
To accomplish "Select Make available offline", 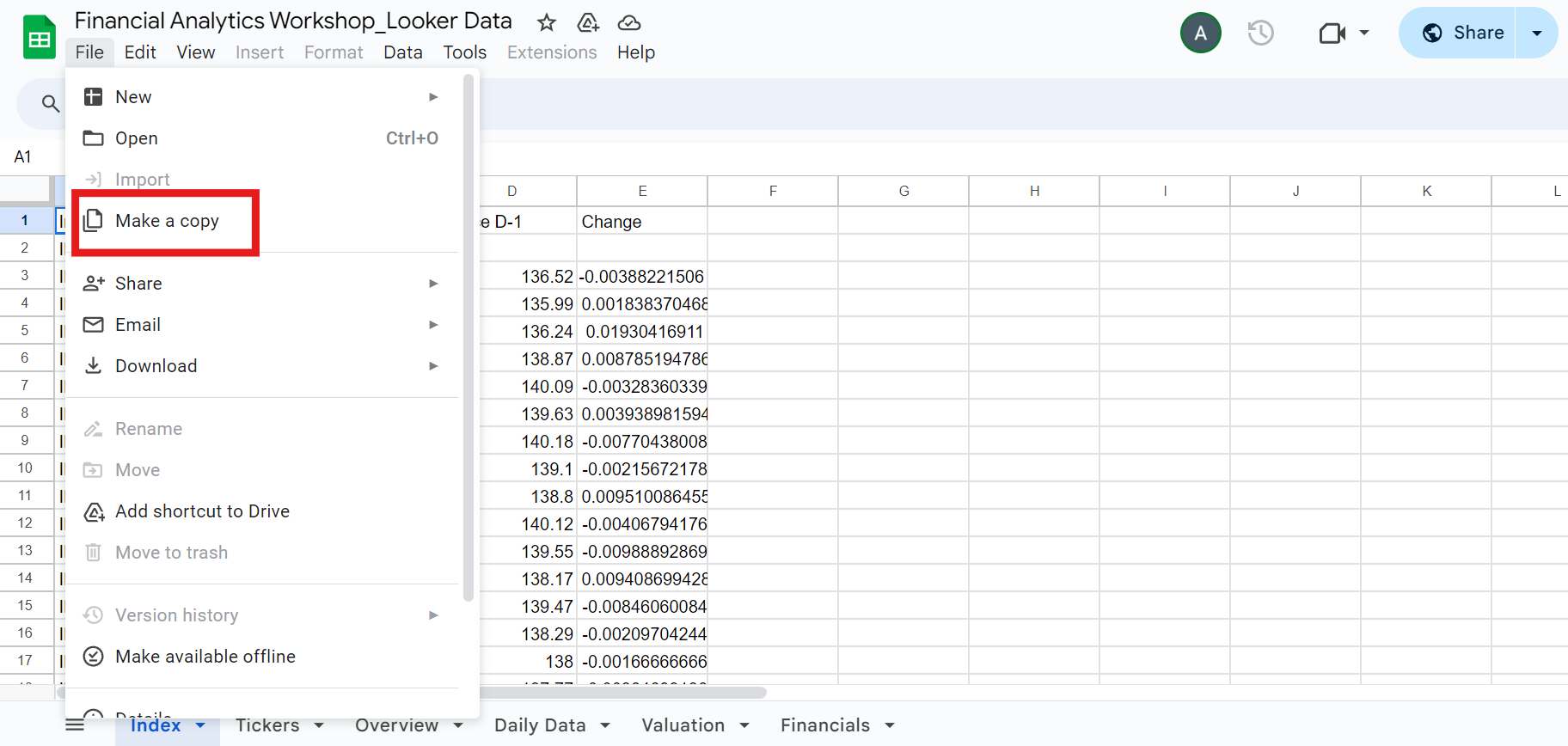I will 262,657.
